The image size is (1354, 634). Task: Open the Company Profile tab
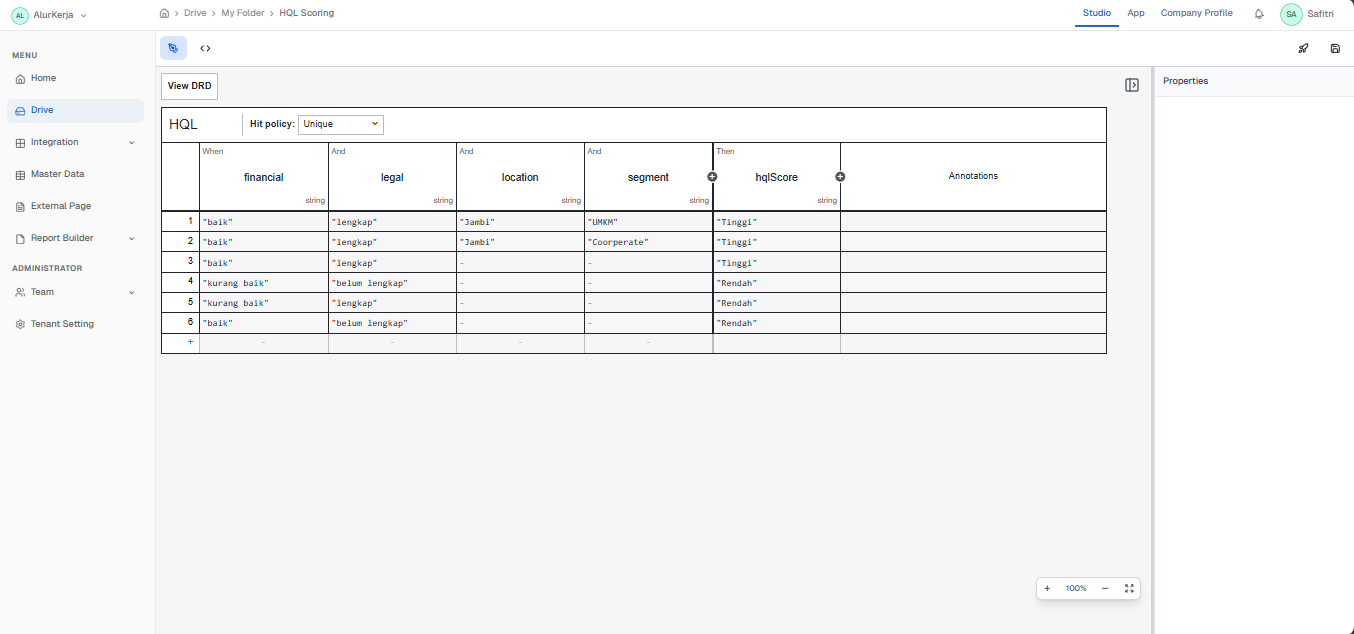tap(1196, 13)
